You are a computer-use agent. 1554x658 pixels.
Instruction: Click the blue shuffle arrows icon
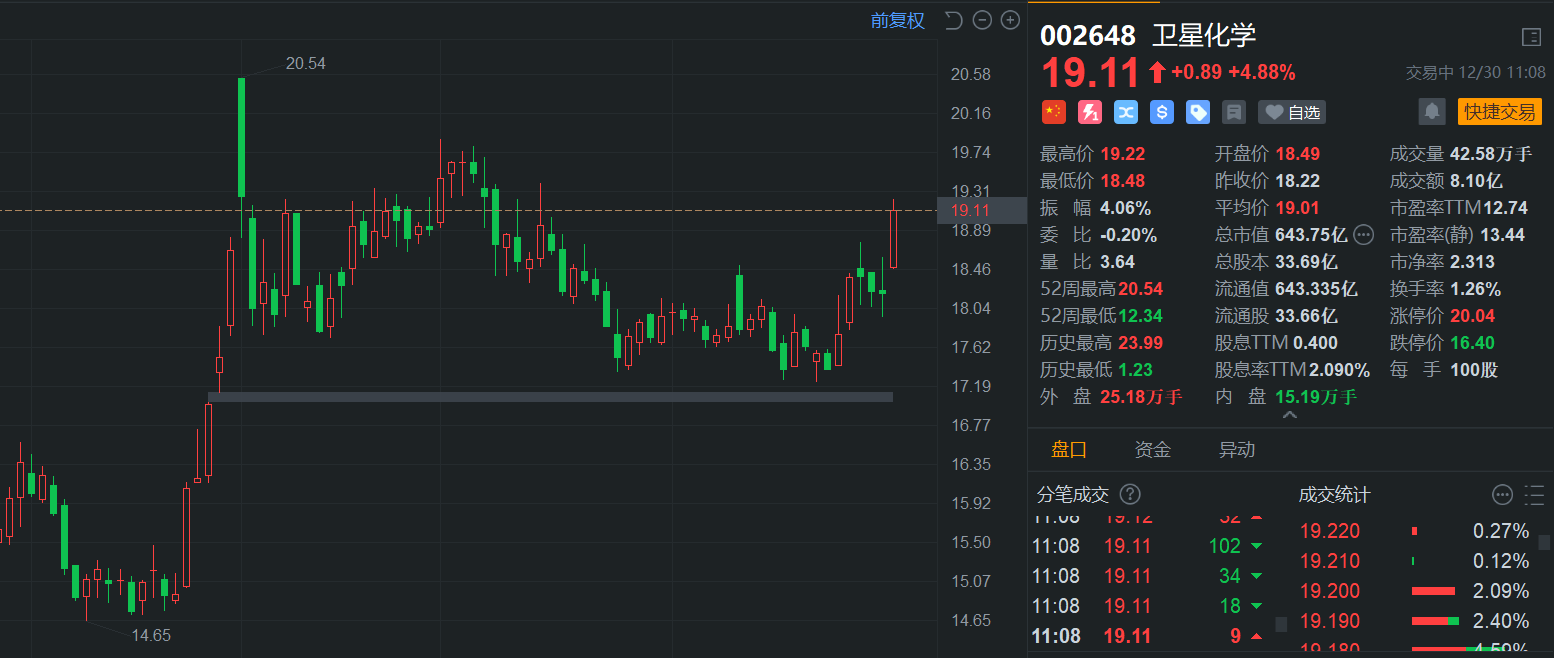pyautogui.click(x=1126, y=112)
